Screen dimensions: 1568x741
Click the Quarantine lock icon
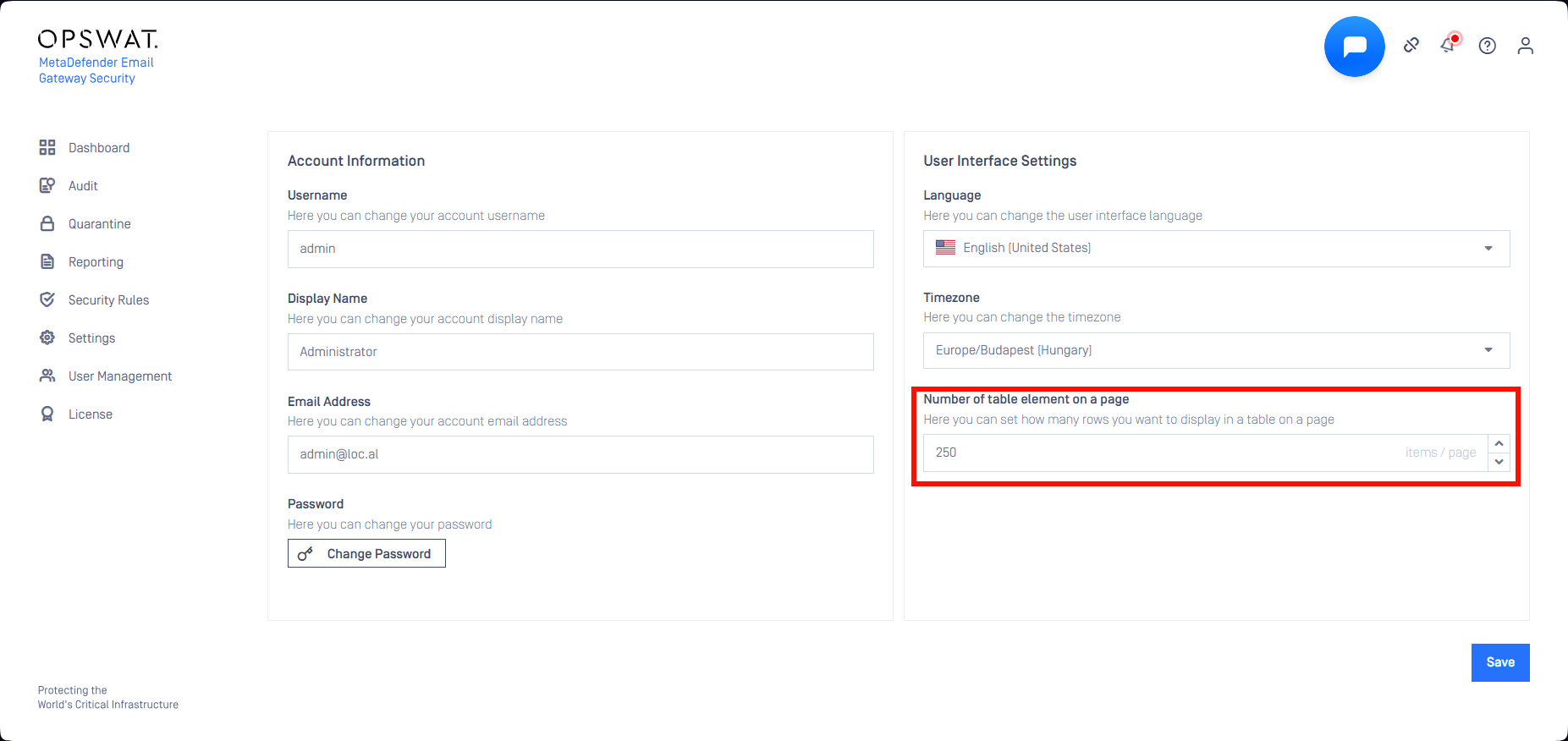47,224
